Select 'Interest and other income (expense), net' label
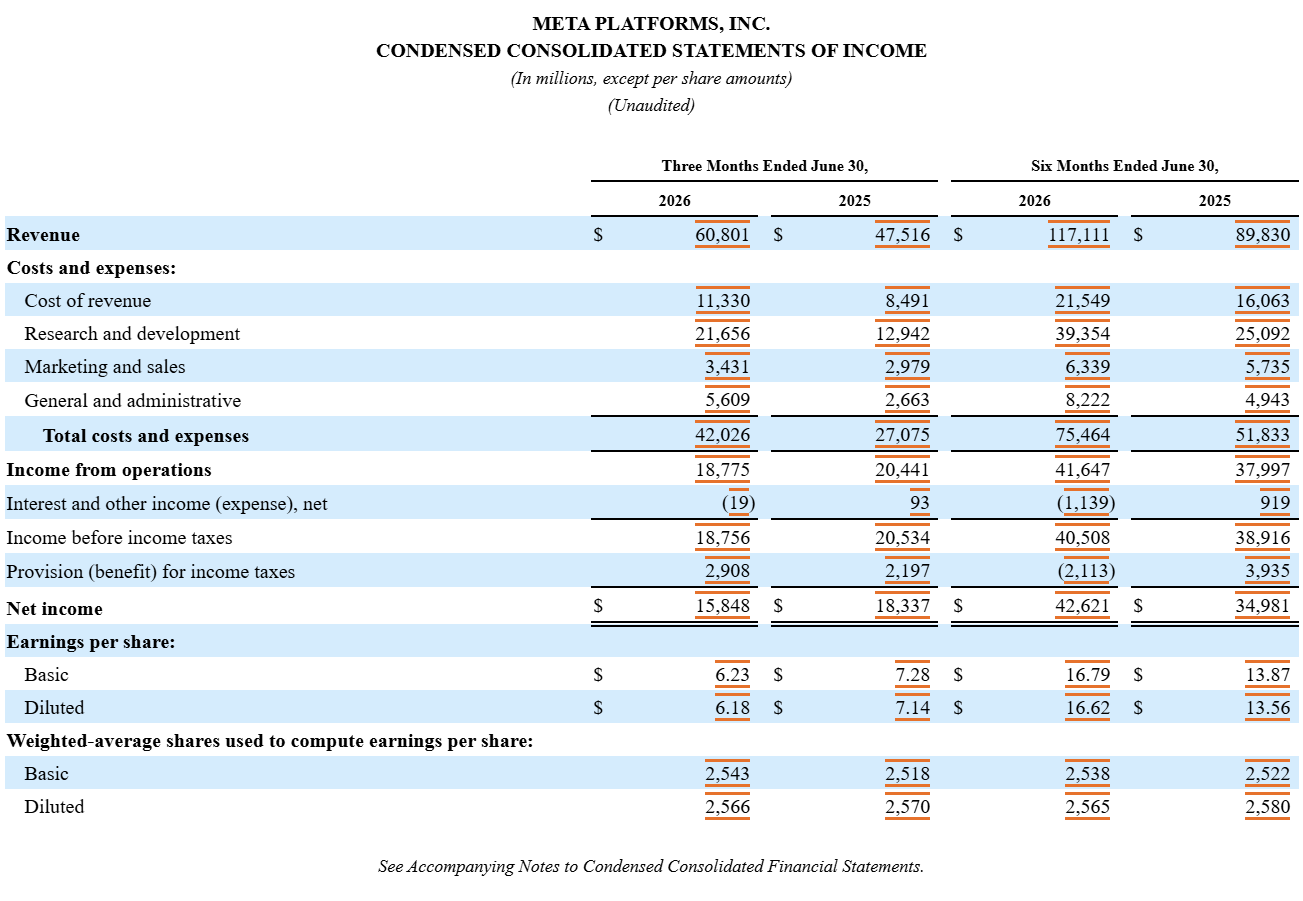This screenshot has height=901, width=1303. 167,504
